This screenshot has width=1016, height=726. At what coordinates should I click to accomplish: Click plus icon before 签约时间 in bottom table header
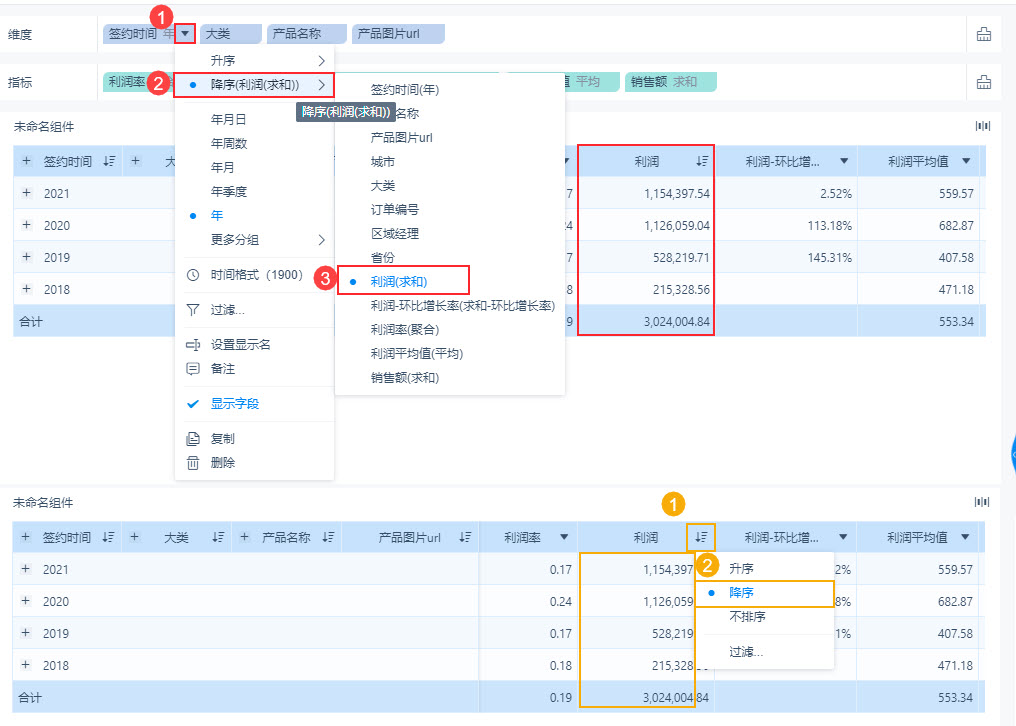(25, 537)
